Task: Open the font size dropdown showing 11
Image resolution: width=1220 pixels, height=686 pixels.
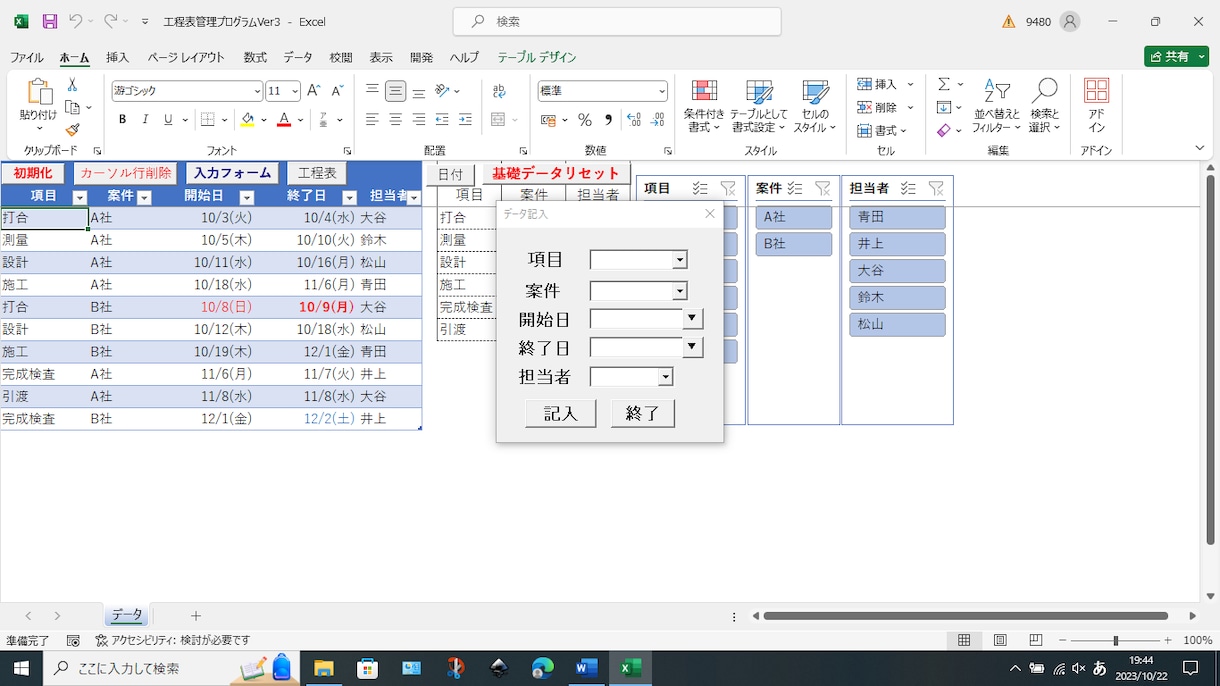Action: [295, 91]
